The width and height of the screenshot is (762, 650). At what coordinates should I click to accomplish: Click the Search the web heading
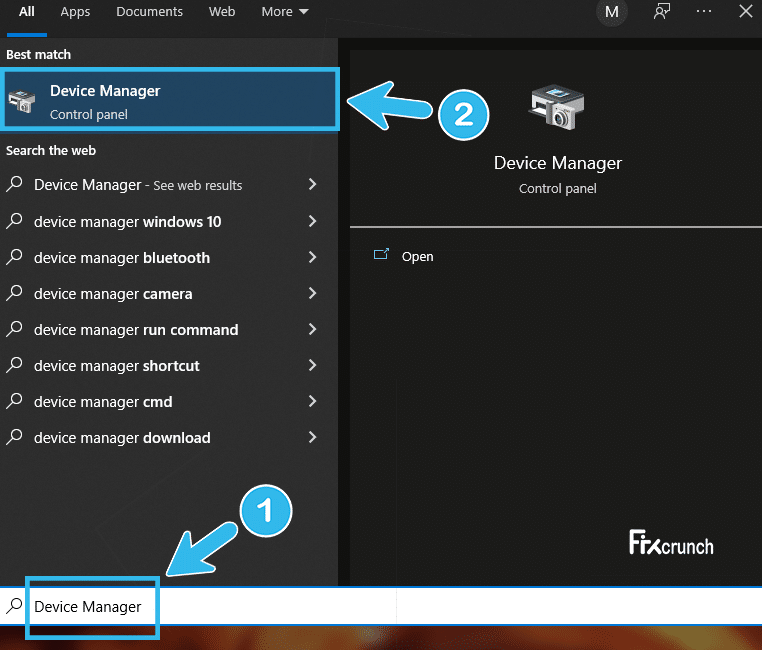(x=51, y=151)
